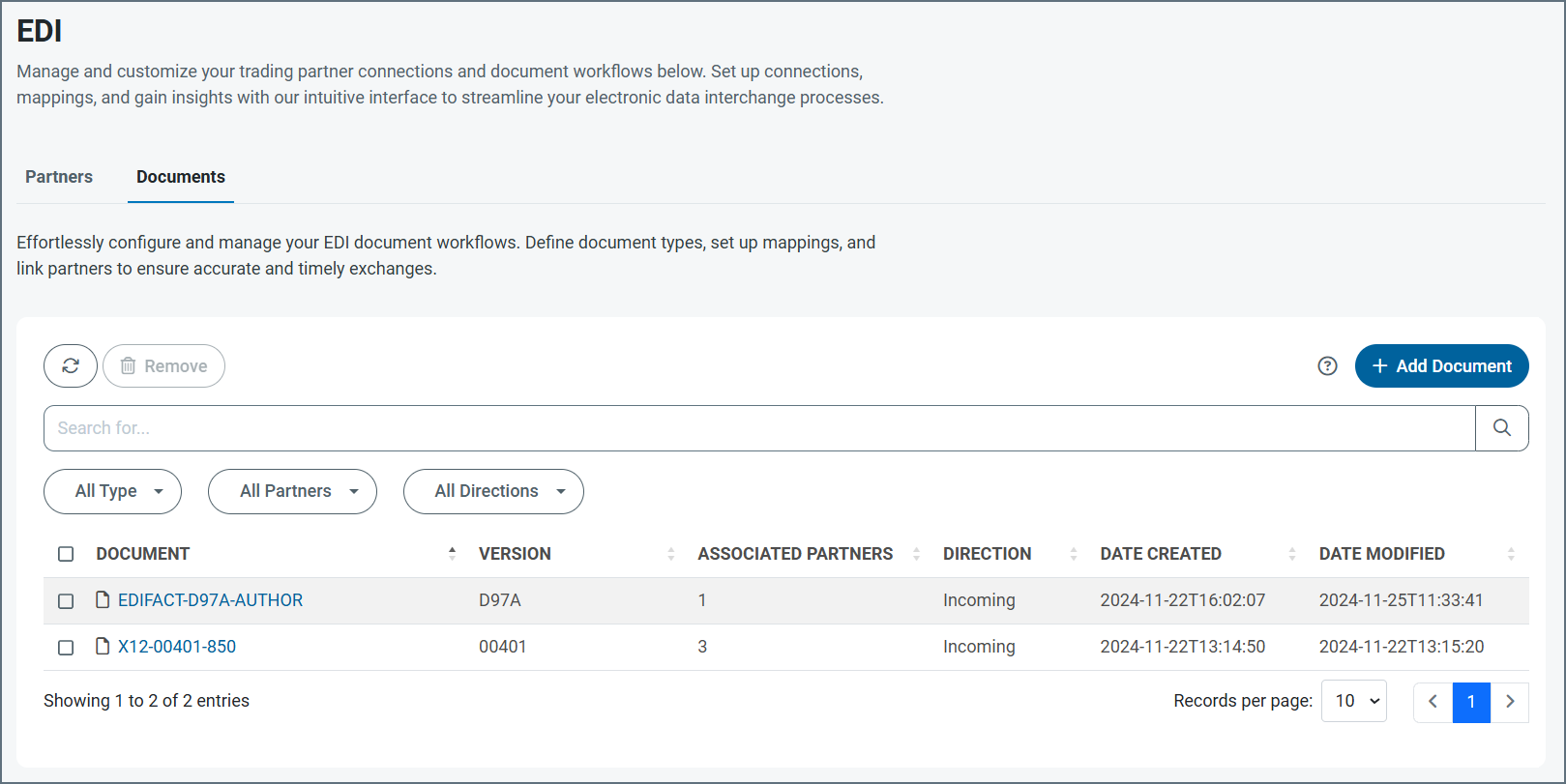Sort by Version column arrows

pyautogui.click(x=670, y=554)
